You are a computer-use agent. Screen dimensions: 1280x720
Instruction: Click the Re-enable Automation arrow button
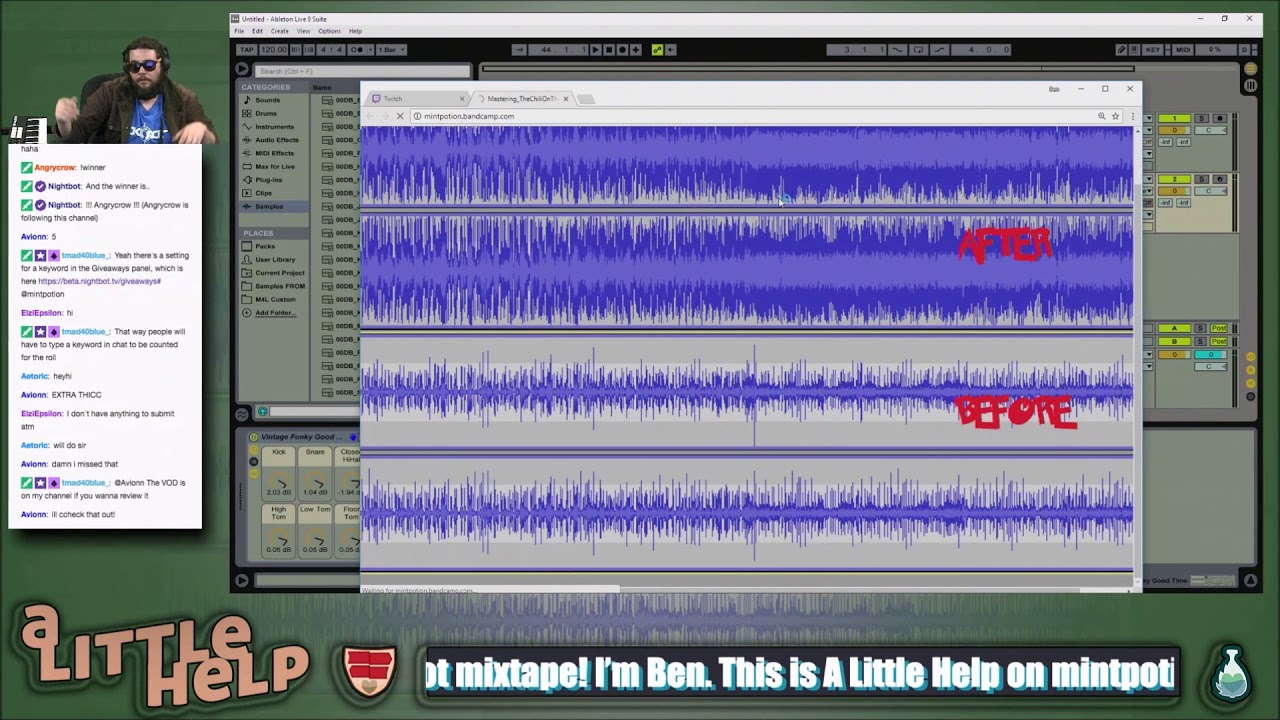pos(670,50)
